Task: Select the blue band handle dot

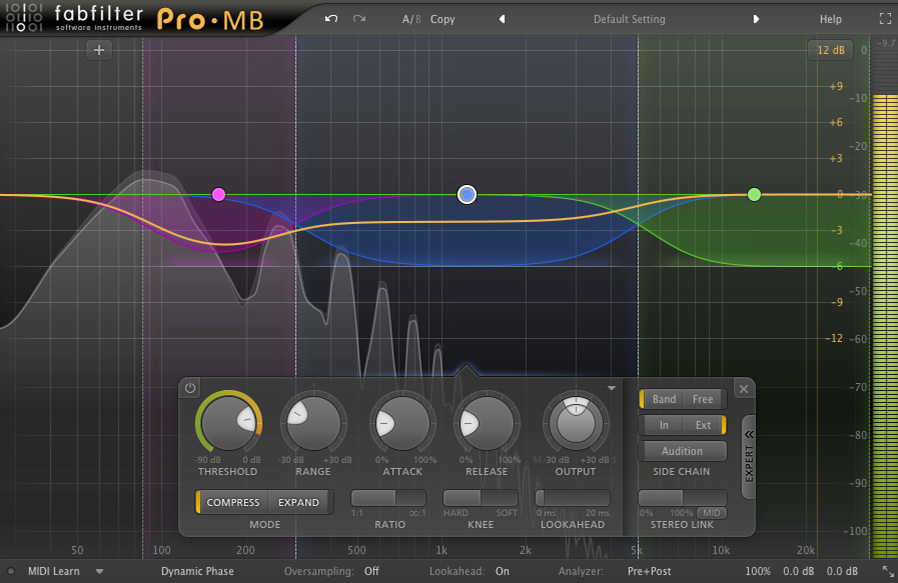Action: tap(467, 195)
